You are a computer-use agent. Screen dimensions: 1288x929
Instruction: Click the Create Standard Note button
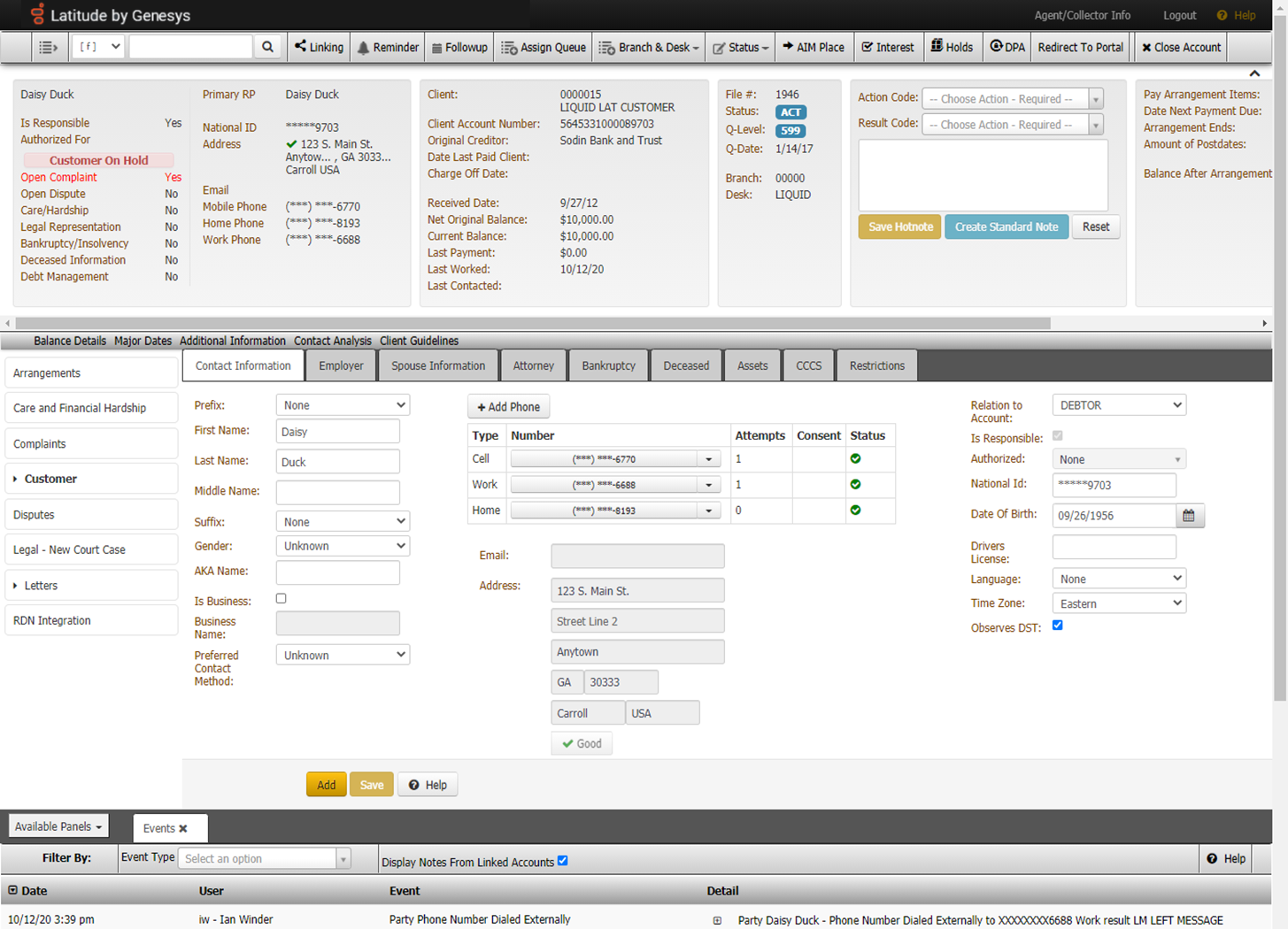point(1006,226)
